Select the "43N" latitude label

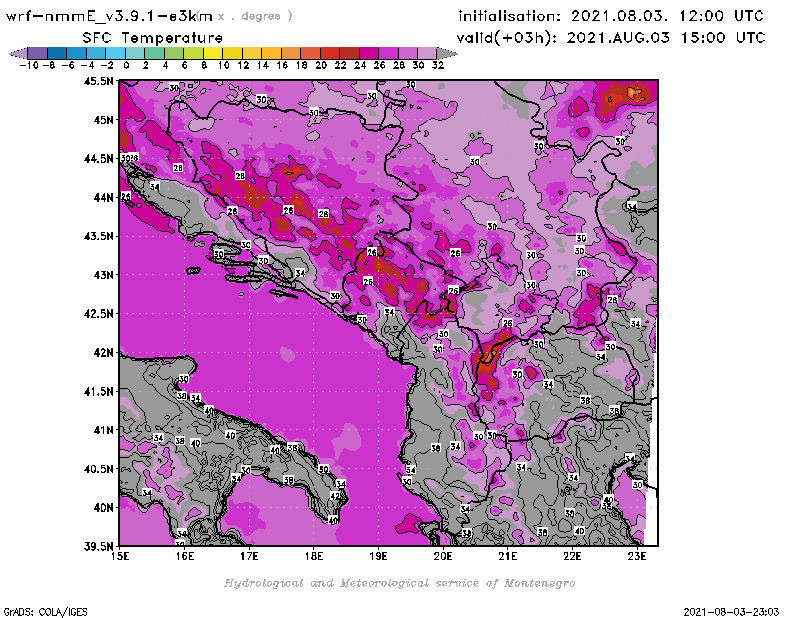pos(103,275)
